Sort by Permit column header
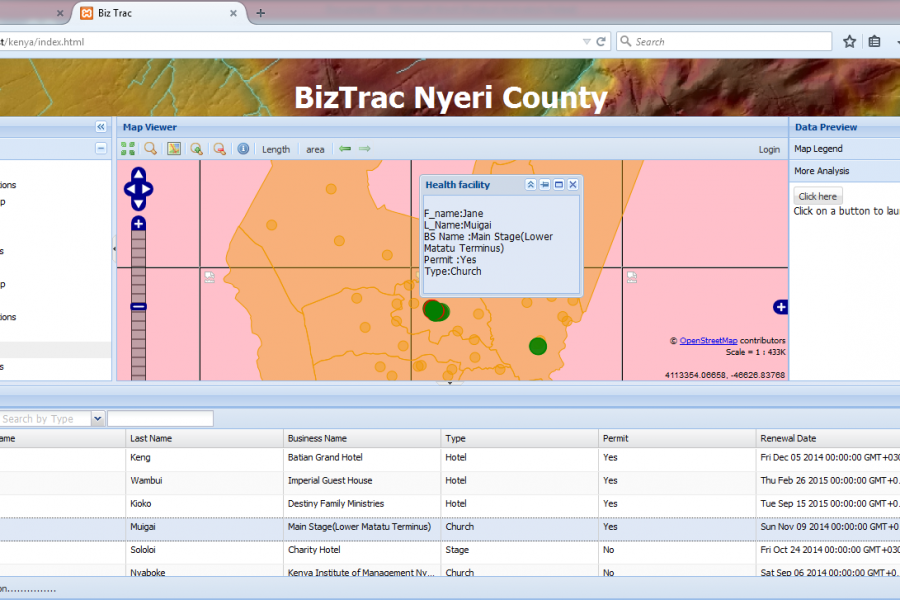900x600 pixels. pyautogui.click(x=677, y=438)
